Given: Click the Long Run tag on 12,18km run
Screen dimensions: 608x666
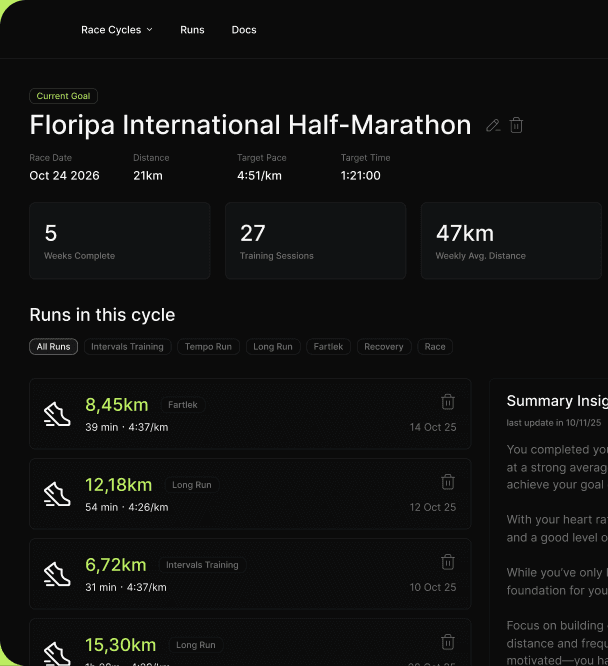Looking at the screenshot, I should point(192,485).
